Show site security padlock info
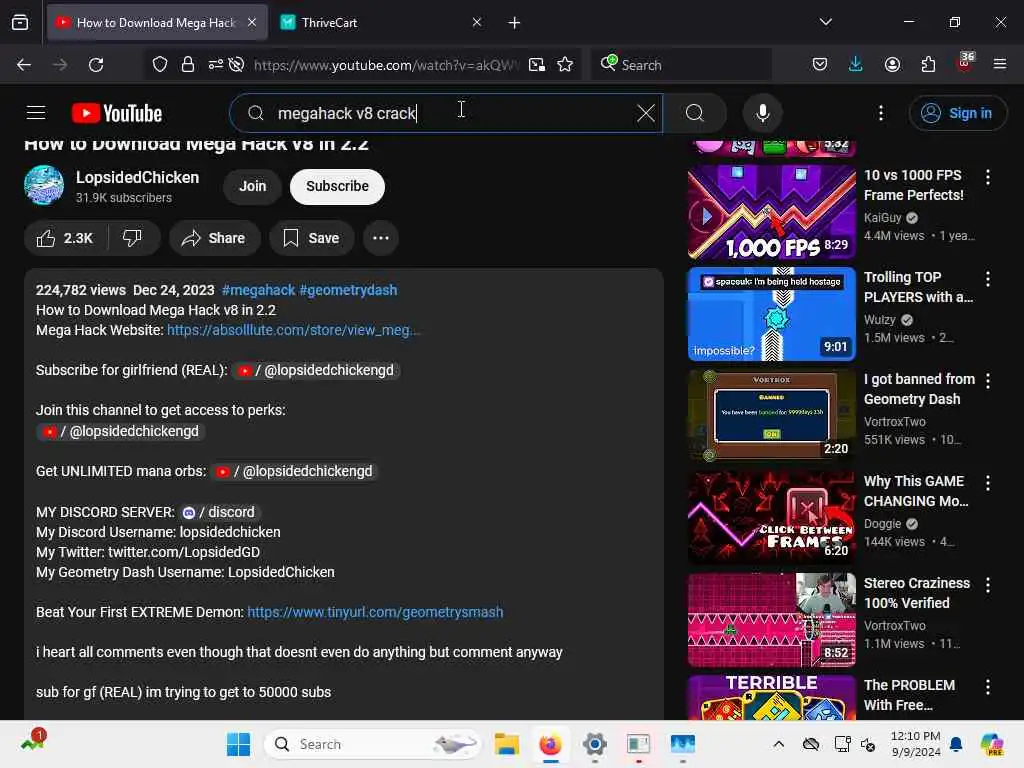Screen dimensions: 1024x768 [x=187, y=65]
